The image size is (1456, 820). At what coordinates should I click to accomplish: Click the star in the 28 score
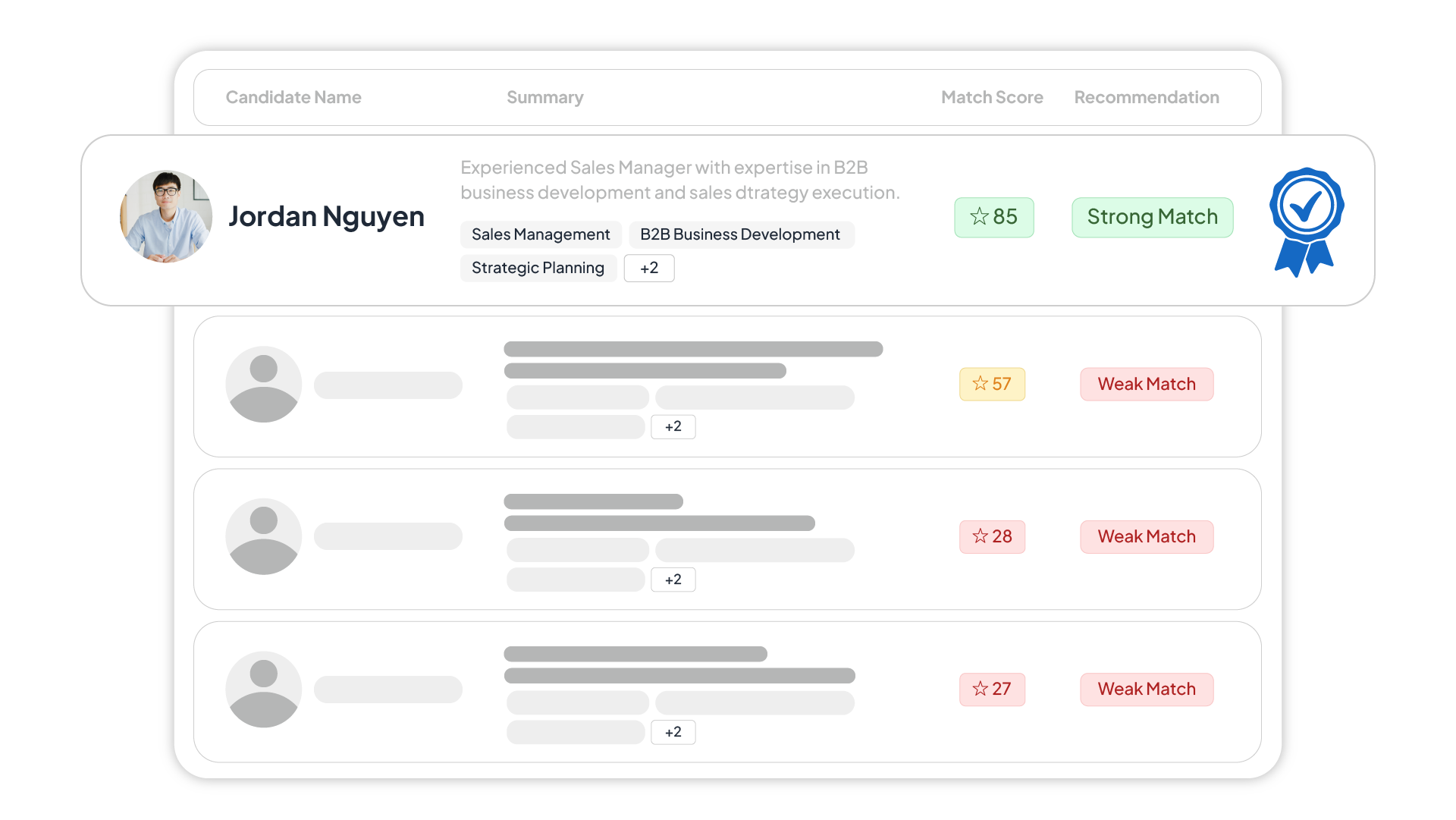(981, 536)
